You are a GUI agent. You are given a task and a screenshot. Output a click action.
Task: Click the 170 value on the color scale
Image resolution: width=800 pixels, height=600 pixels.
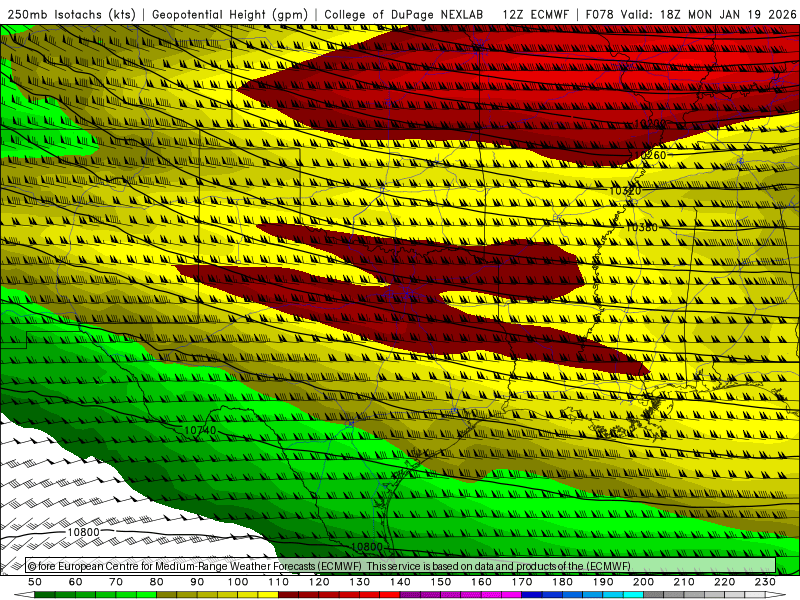522,582
